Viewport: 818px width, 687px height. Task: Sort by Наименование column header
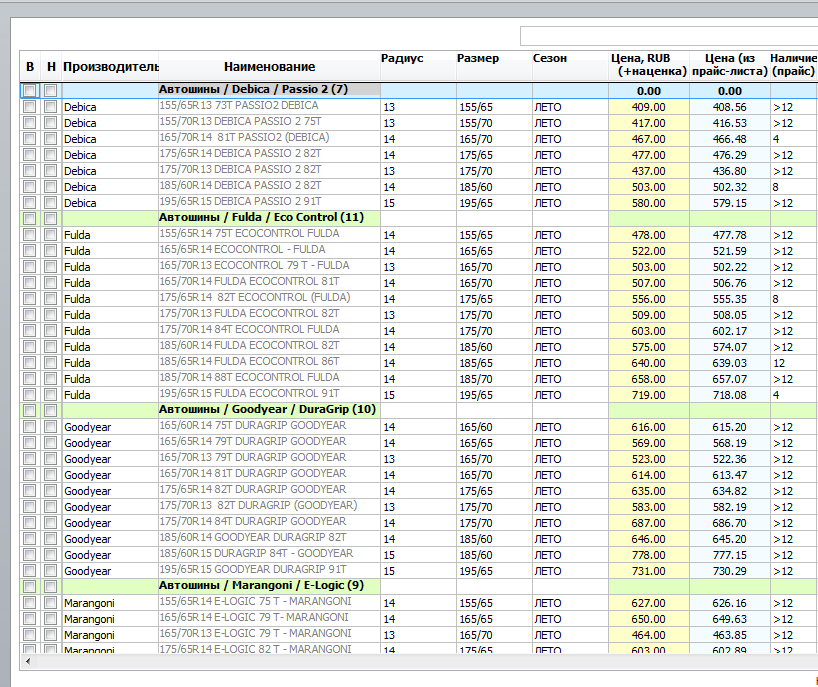click(x=269, y=67)
